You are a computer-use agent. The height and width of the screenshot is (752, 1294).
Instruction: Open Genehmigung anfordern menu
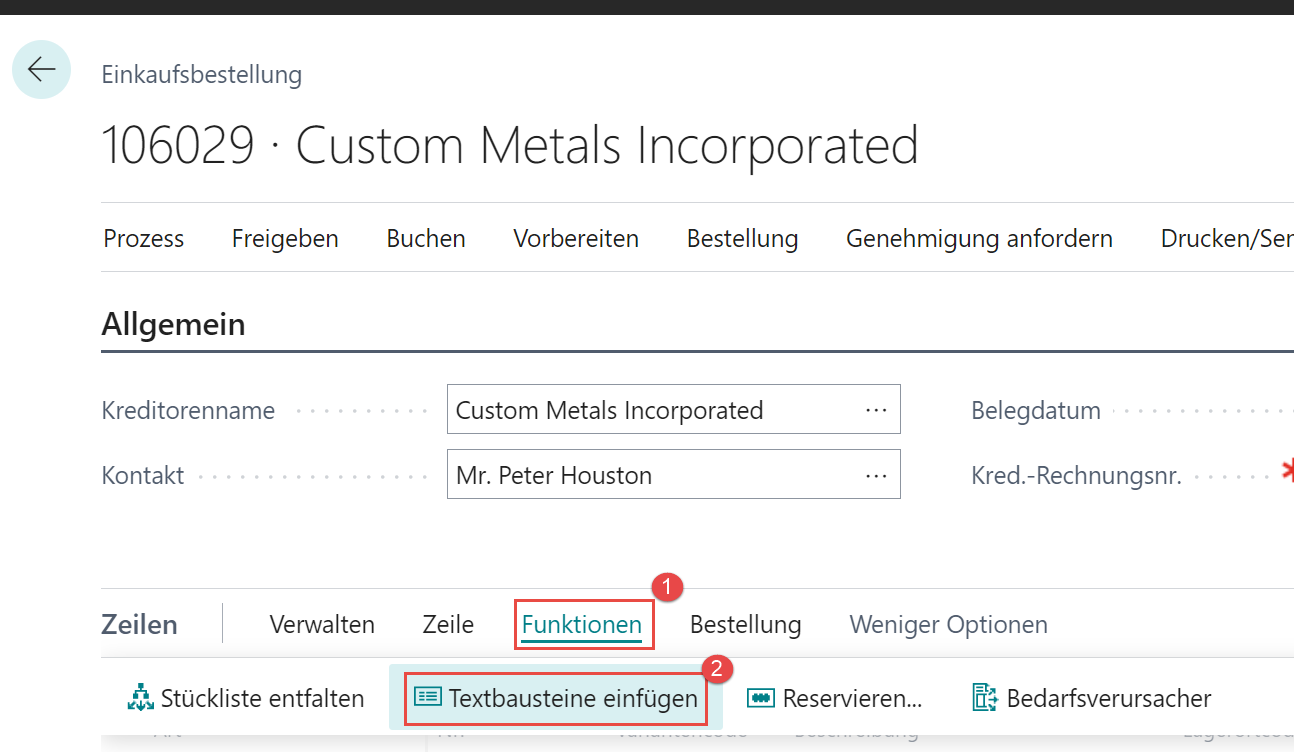pyautogui.click(x=979, y=239)
